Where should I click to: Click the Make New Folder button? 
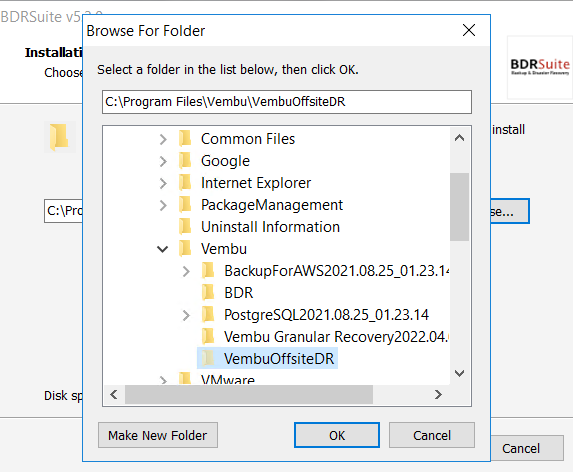tap(158, 435)
